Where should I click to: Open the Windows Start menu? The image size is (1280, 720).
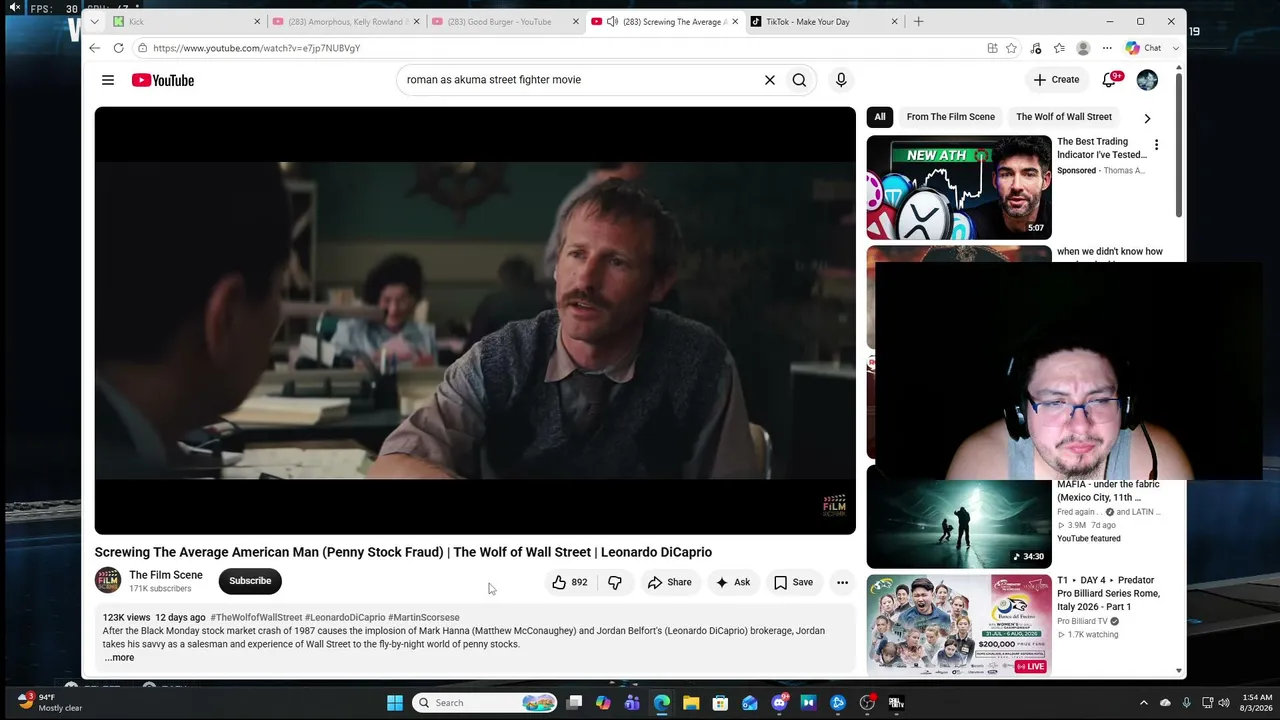pos(395,703)
